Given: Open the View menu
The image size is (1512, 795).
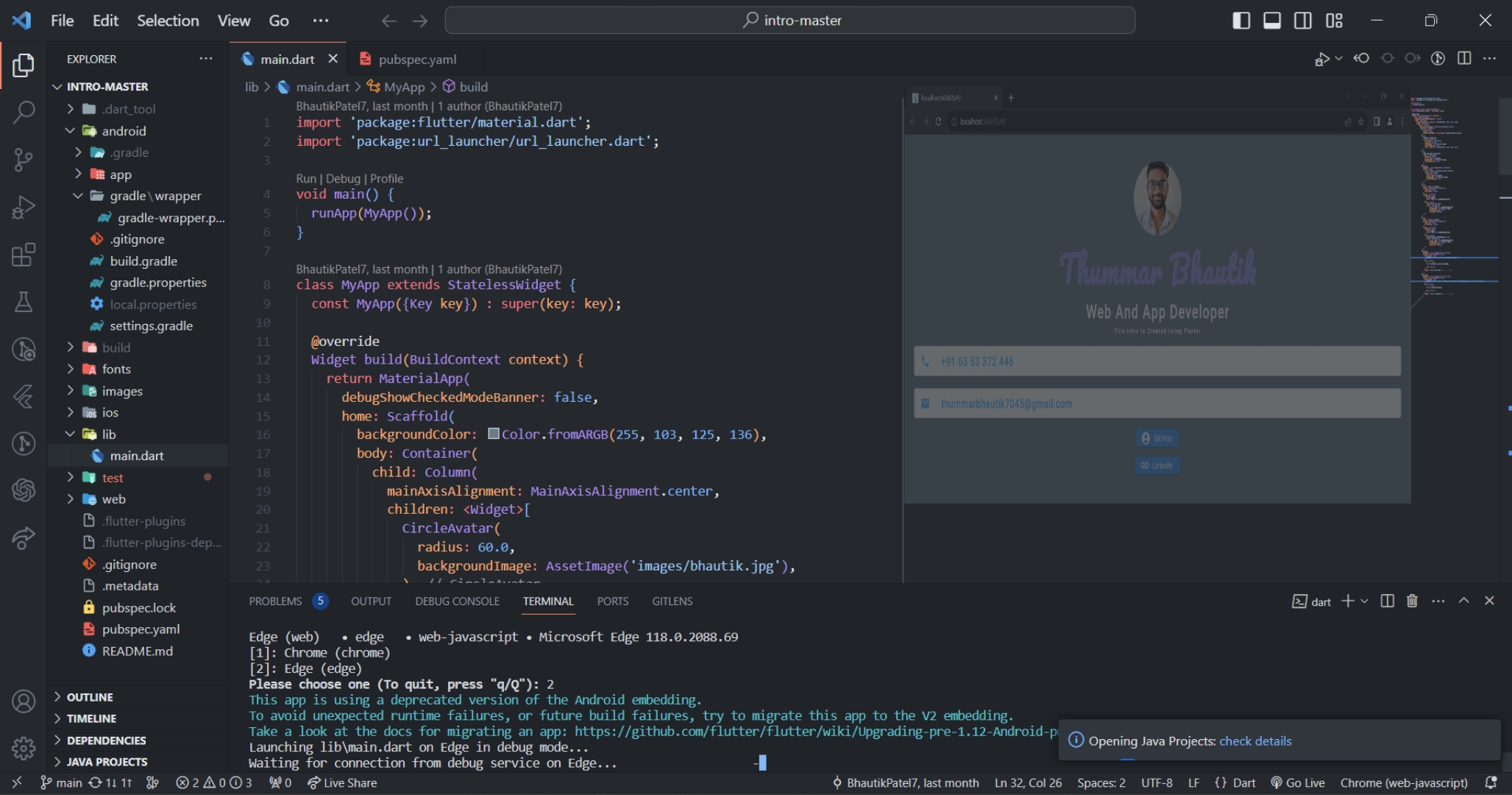Looking at the screenshot, I should 234,21.
